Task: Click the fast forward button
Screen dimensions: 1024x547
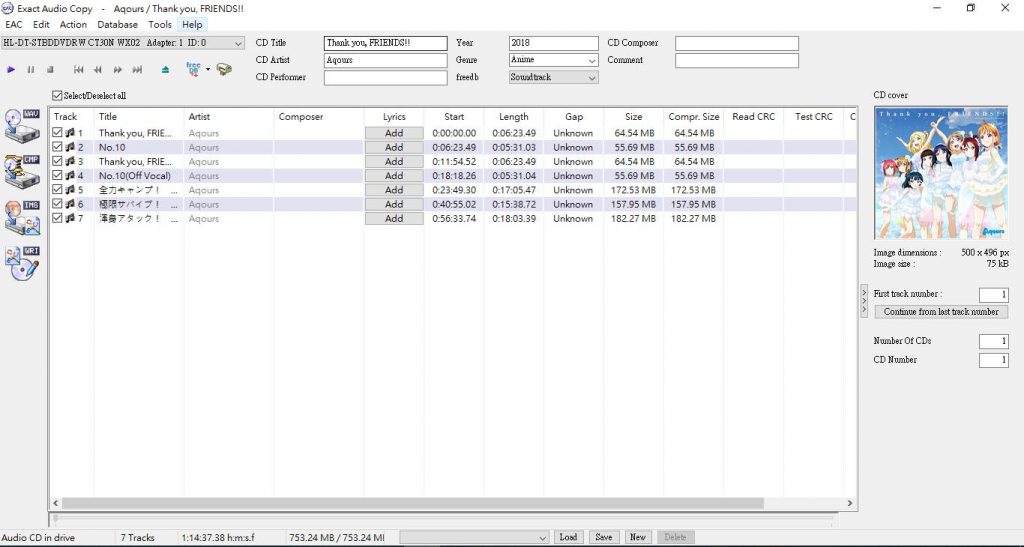Action: click(x=118, y=69)
